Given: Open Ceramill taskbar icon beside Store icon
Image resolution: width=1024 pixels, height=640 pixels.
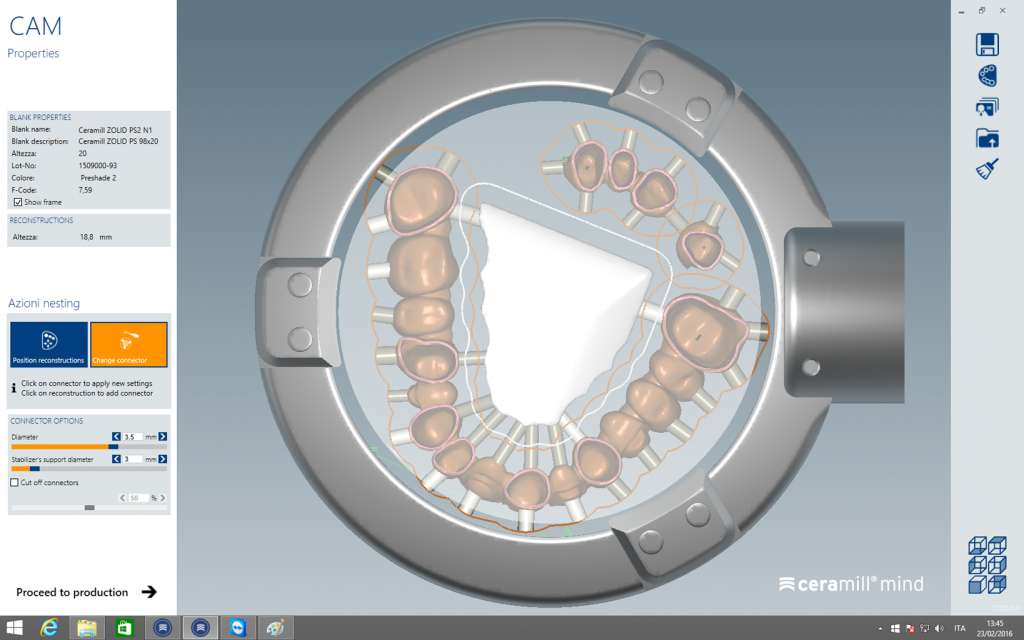Looking at the screenshot, I should click(163, 628).
